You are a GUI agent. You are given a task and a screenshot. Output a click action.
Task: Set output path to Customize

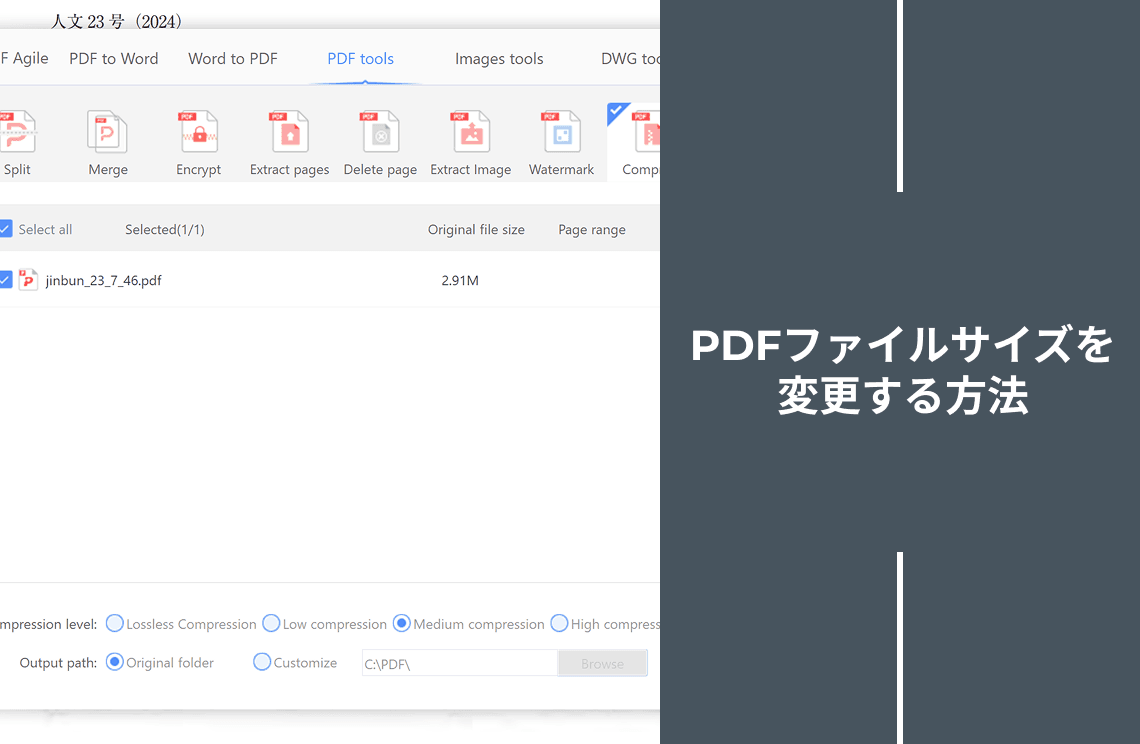(262, 662)
